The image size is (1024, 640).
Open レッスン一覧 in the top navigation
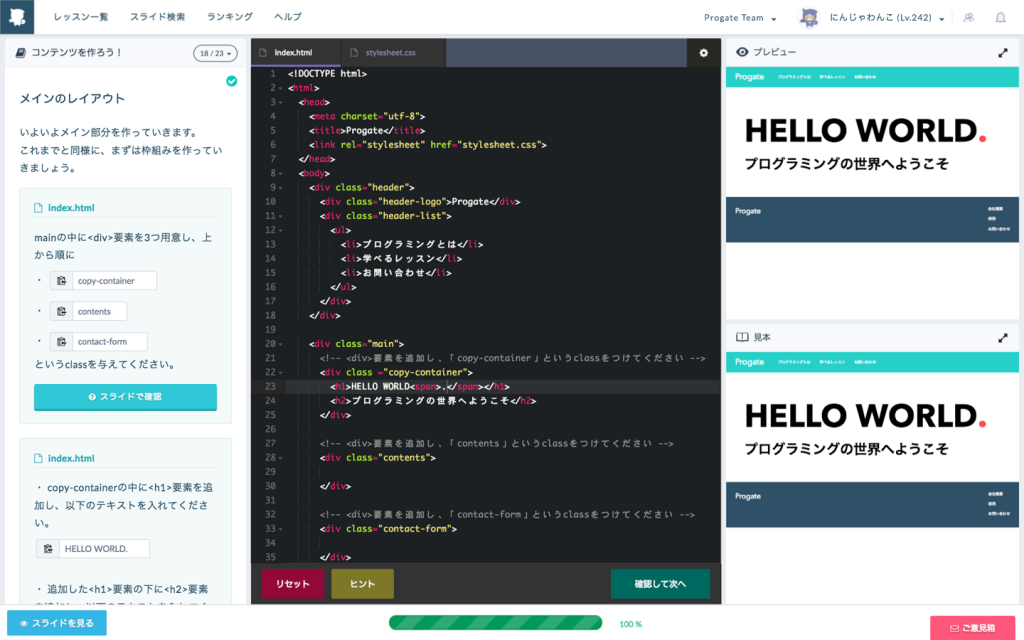81,17
